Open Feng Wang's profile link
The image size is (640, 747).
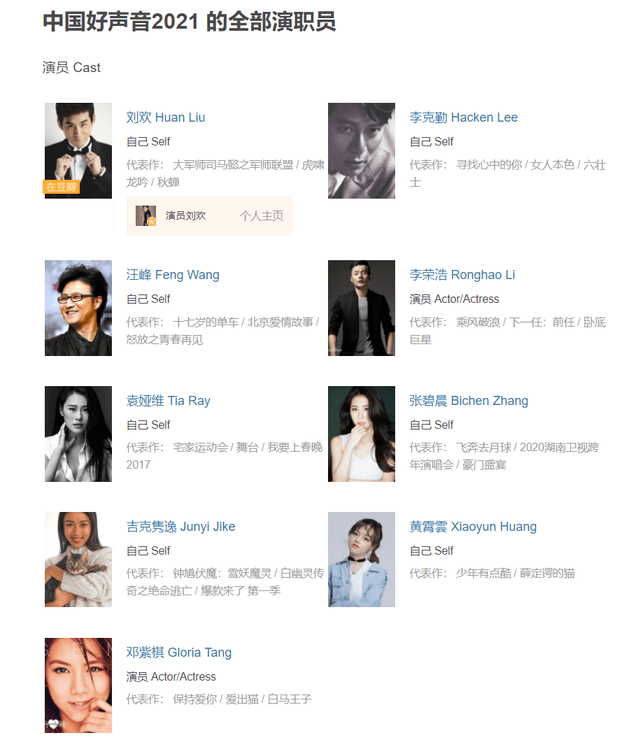[173, 275]
